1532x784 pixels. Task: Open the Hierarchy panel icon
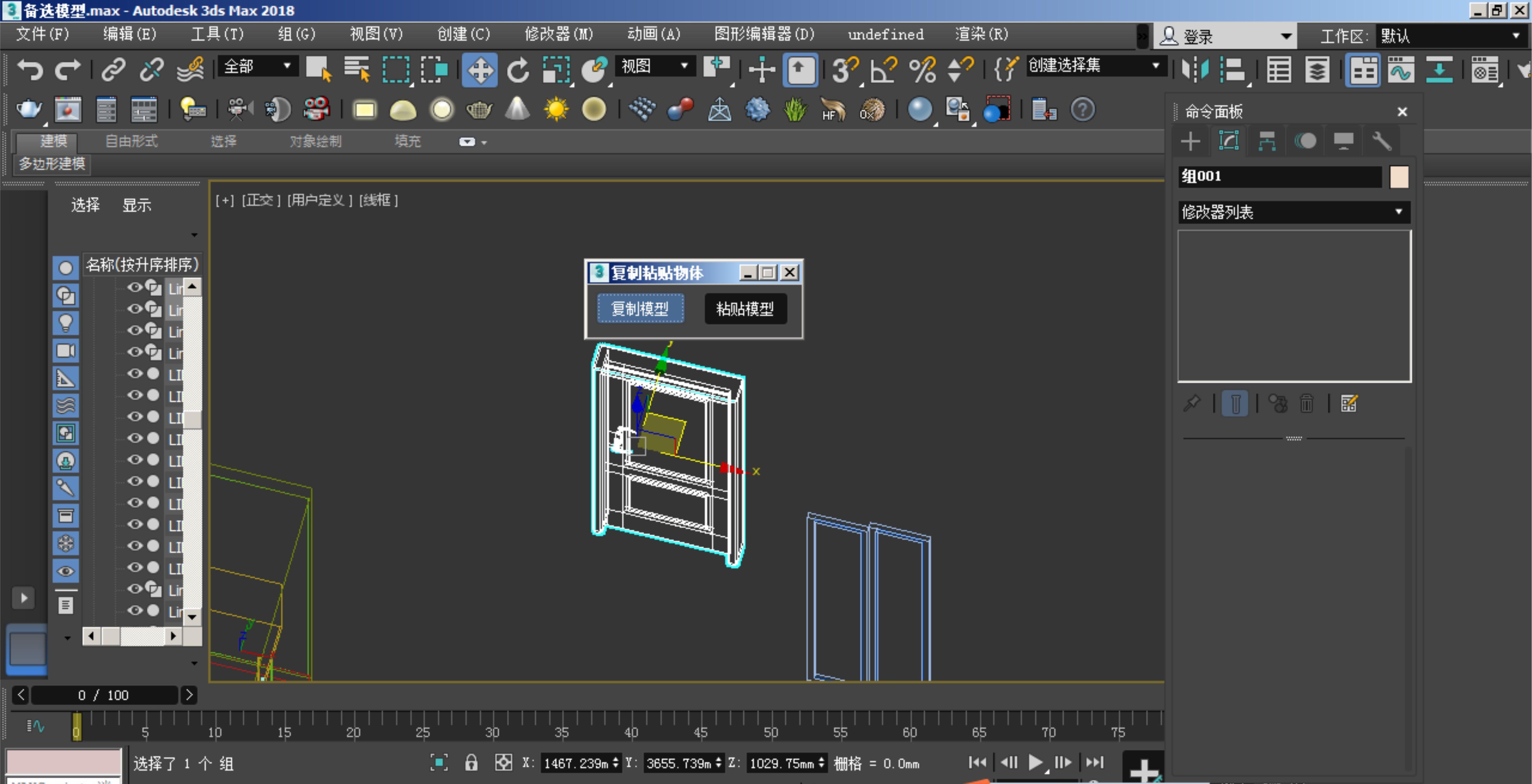pos(1267,142)
